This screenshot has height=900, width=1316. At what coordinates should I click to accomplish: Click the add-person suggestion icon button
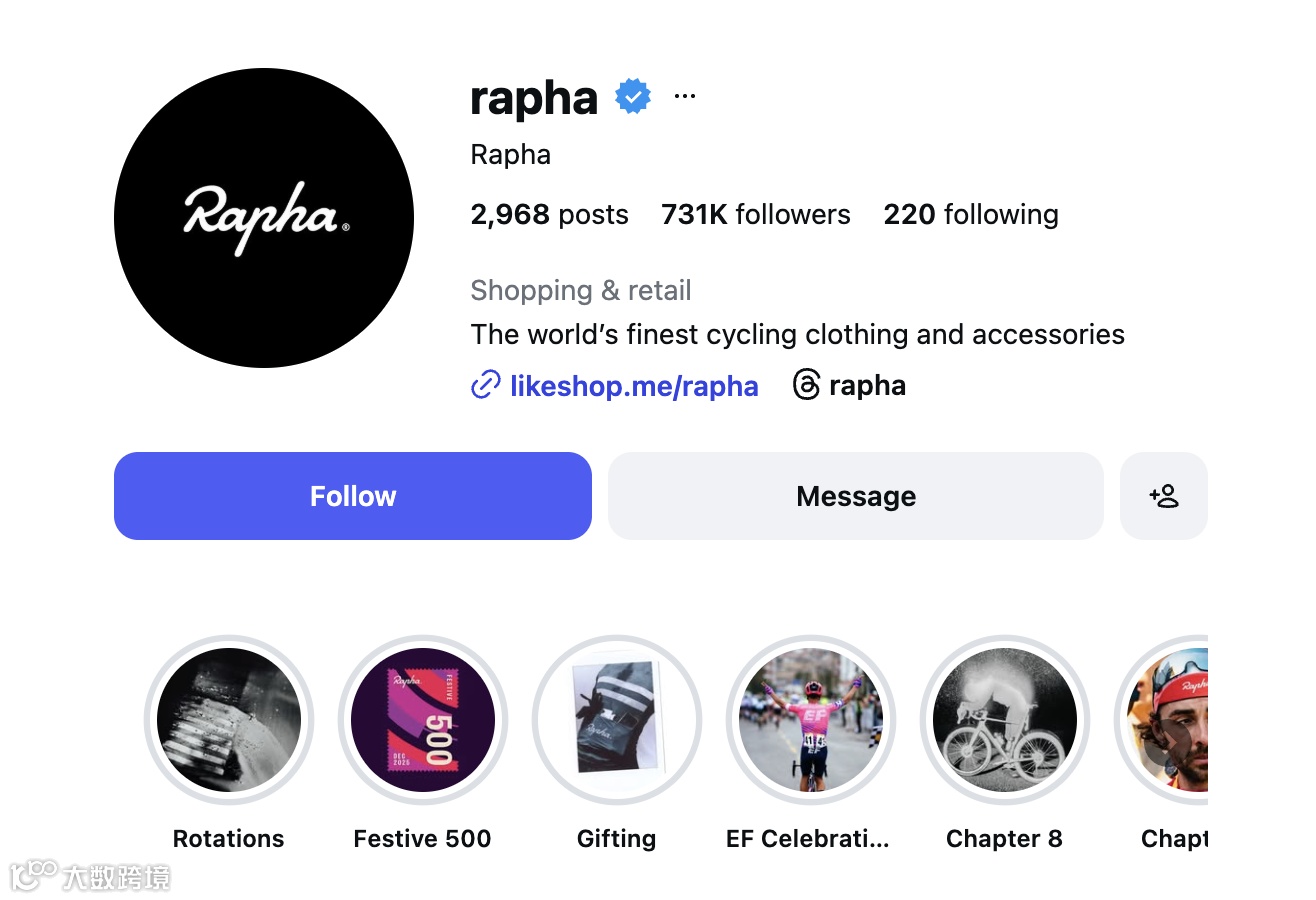(x=1164, y=496)
